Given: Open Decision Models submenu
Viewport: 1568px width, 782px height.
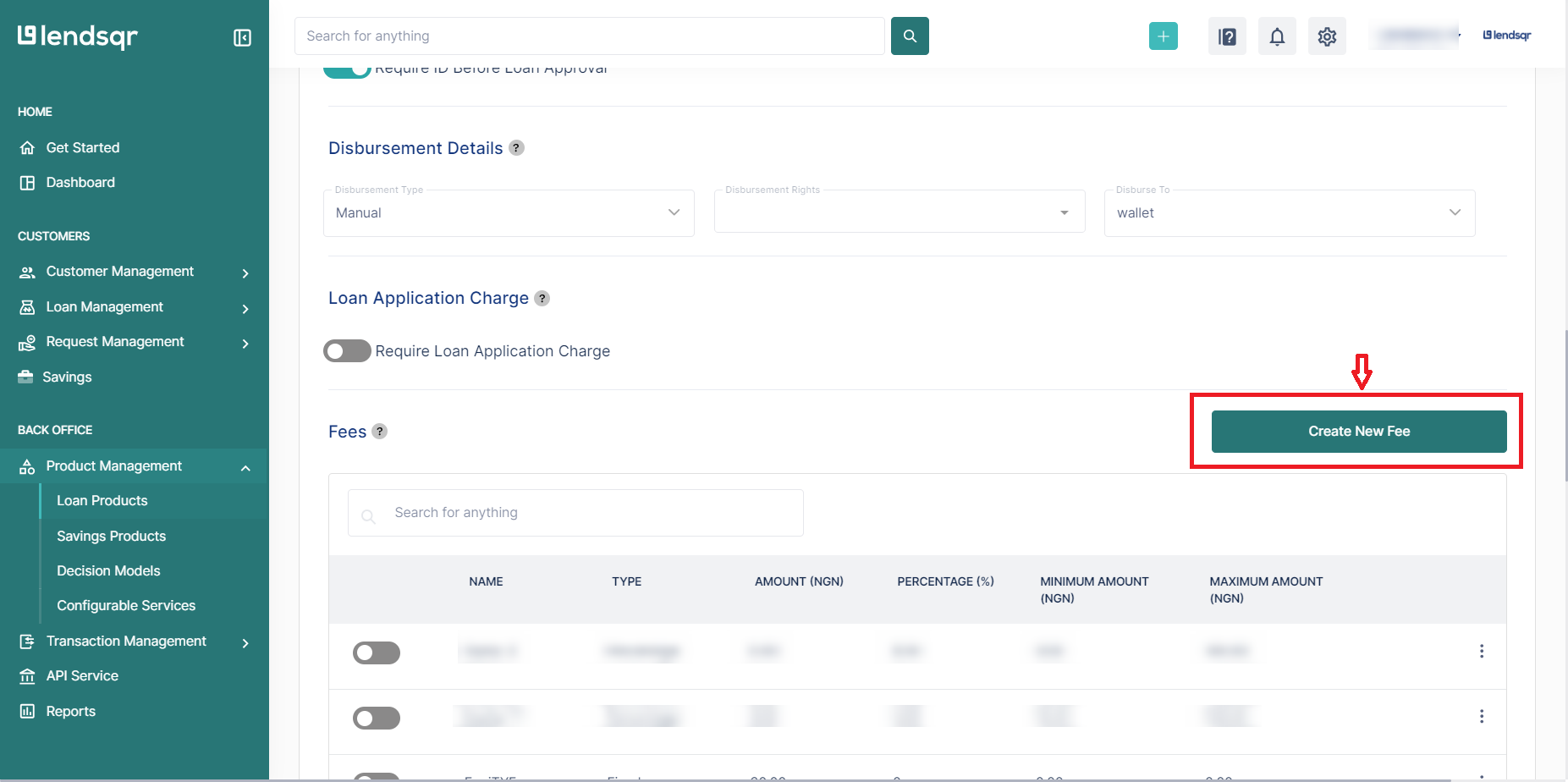Looking at the screenshot, I should tap(108, 570).
